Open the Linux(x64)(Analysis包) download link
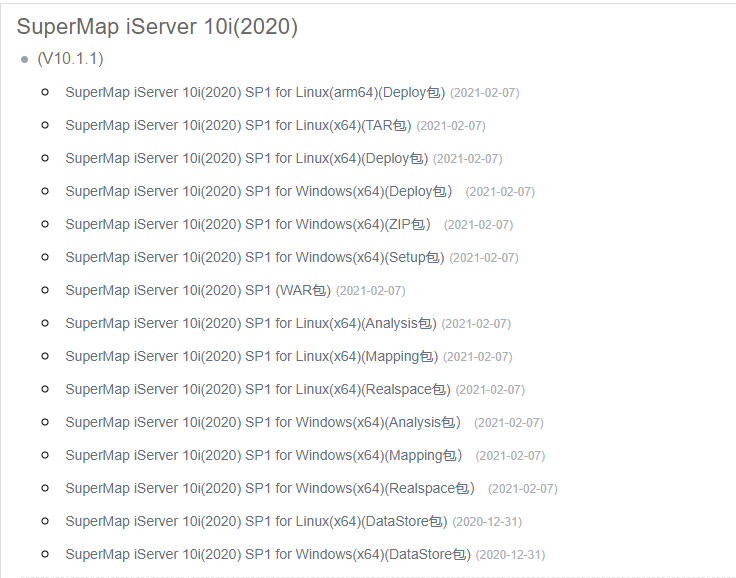Image resolution: width=736 pixels, height=578 pixels. point(251,323)
